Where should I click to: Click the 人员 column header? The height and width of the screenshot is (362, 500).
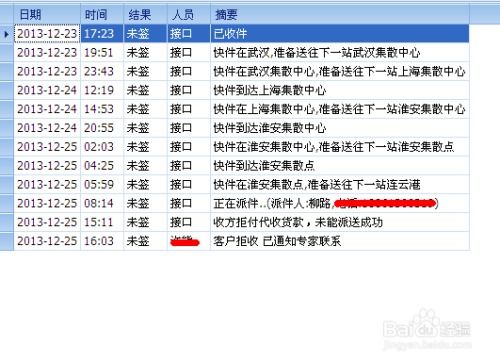pyautogui.click(x=189, y=14)
